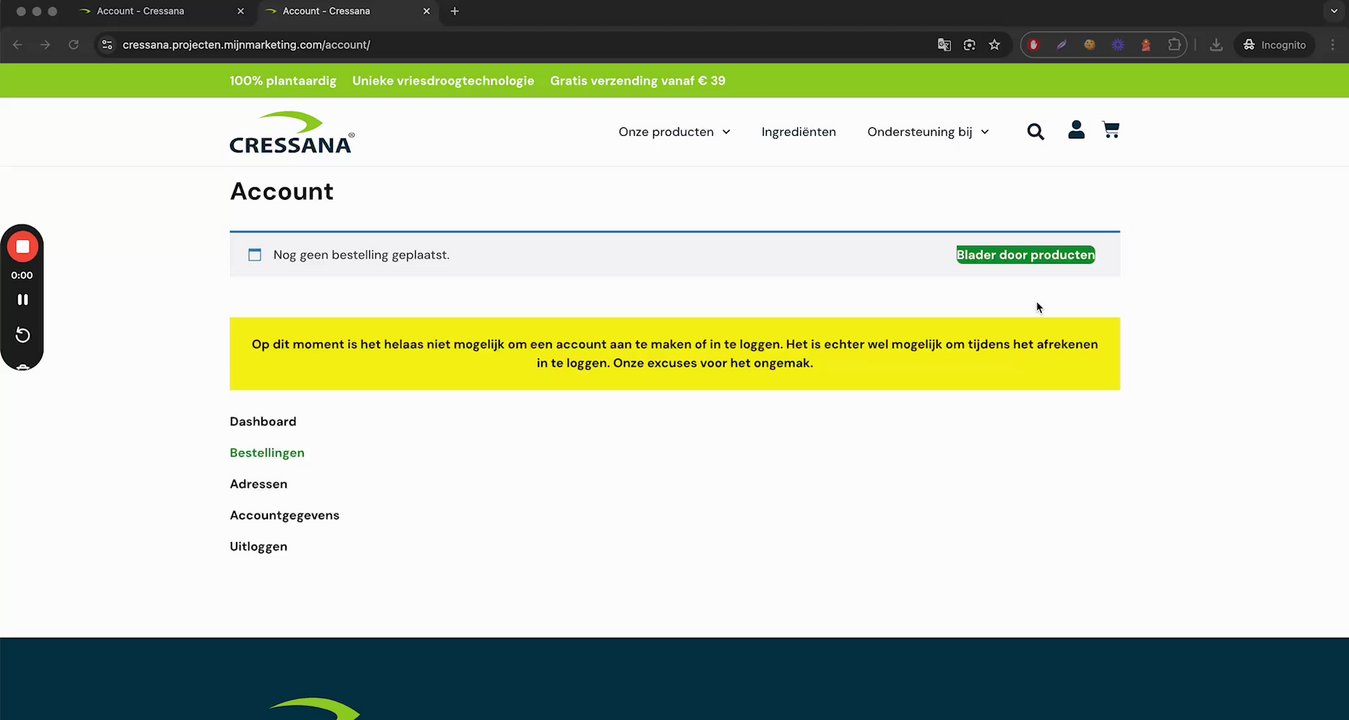Click the Account page heading

[282, 191]
